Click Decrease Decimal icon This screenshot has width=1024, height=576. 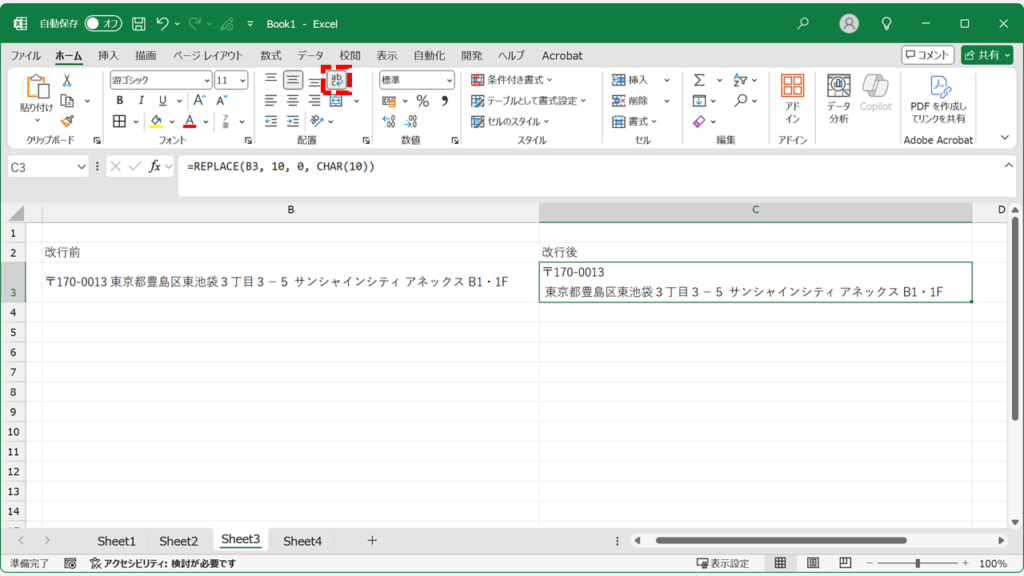coord(411,121)
